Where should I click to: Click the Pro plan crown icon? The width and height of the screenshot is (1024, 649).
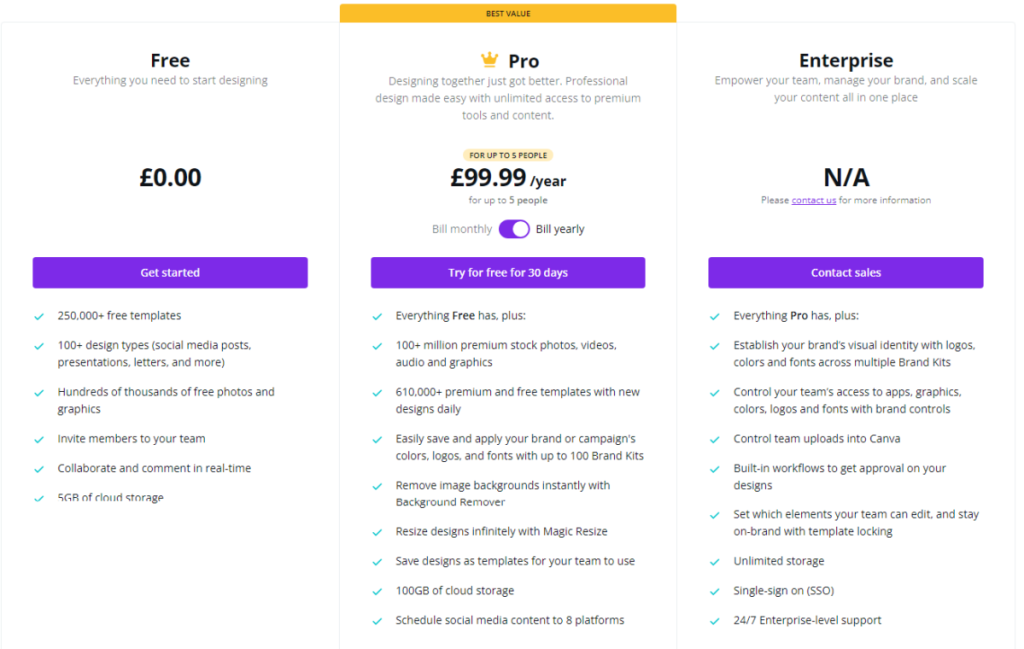(489, 60)
